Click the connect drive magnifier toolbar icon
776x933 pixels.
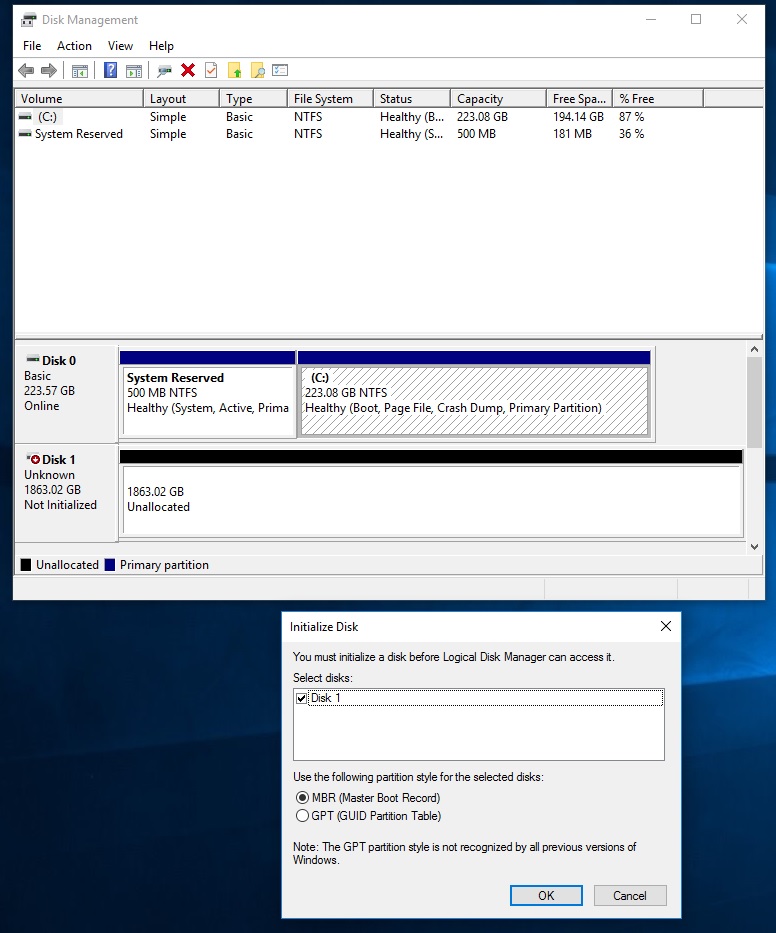pos(164,71)
